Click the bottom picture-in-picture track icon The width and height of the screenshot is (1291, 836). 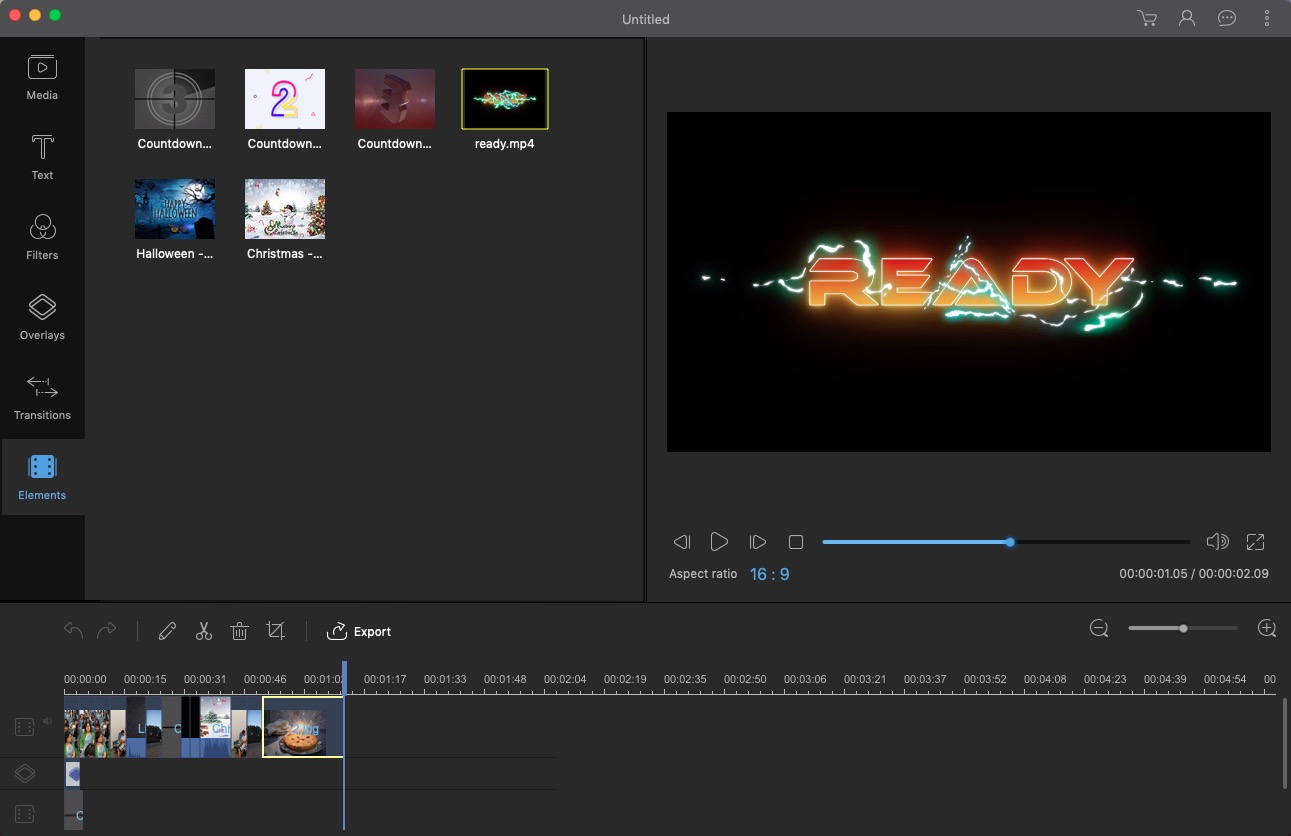(x=25, y=814)
